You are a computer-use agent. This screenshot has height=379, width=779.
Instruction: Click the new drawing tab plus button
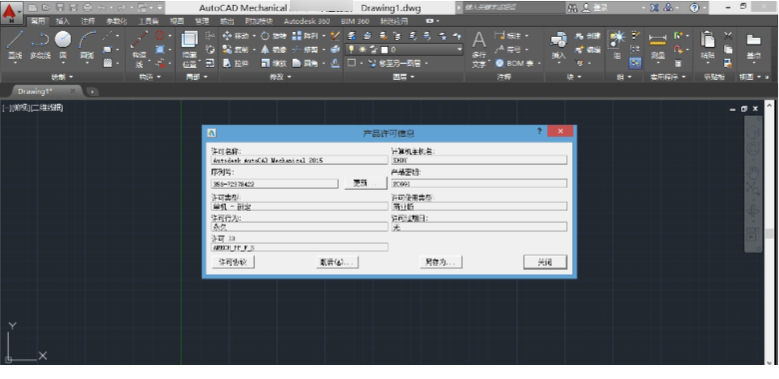click(92, 91)
